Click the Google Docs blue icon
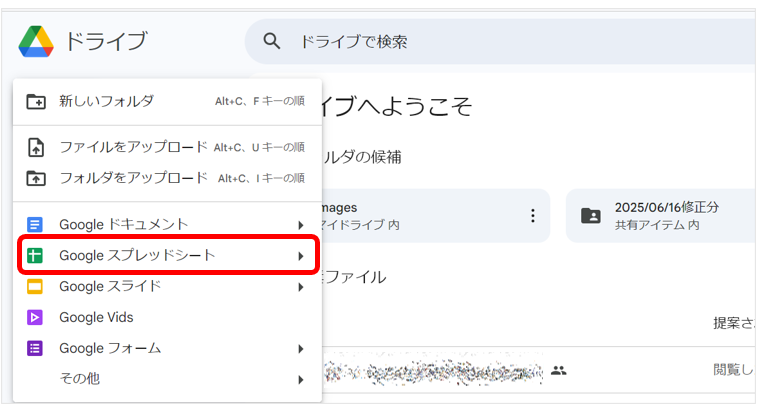This screenshot has width=760, height=410. point(35,224)
